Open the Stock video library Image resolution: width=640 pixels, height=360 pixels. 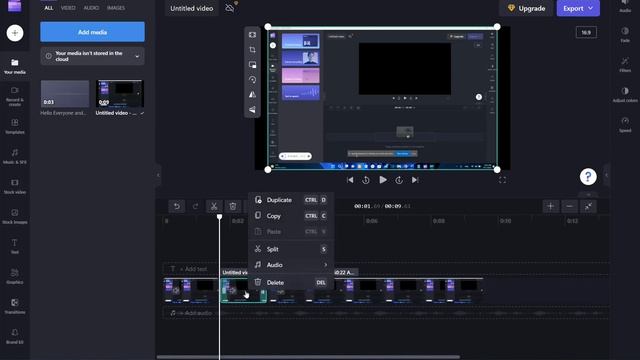point(15,186)
